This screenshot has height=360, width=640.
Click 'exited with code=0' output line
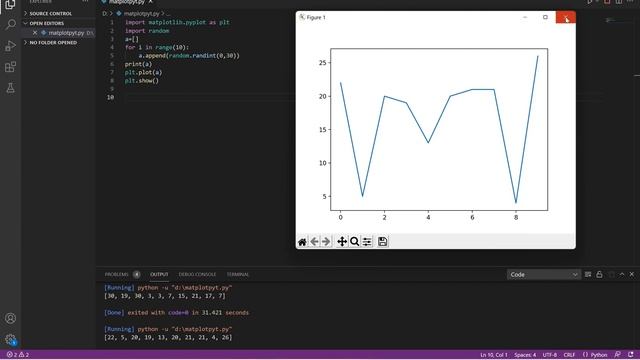pos(176,313)
